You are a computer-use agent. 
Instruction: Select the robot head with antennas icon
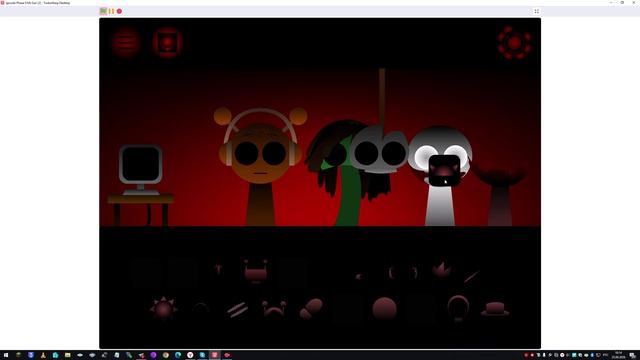click(x=256, y=271)
